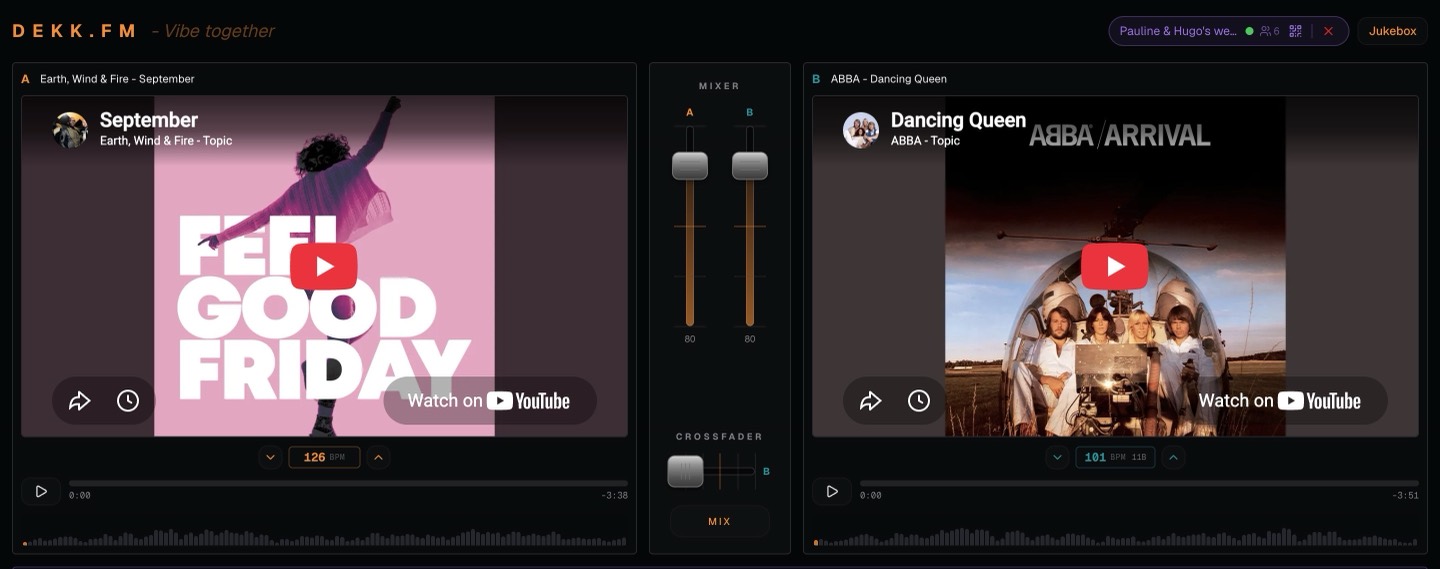The height and width of the screenshot is (569, 1440).
Task: Open Earth, Wind & Fire channel avatar
Action: pos(70,130)
